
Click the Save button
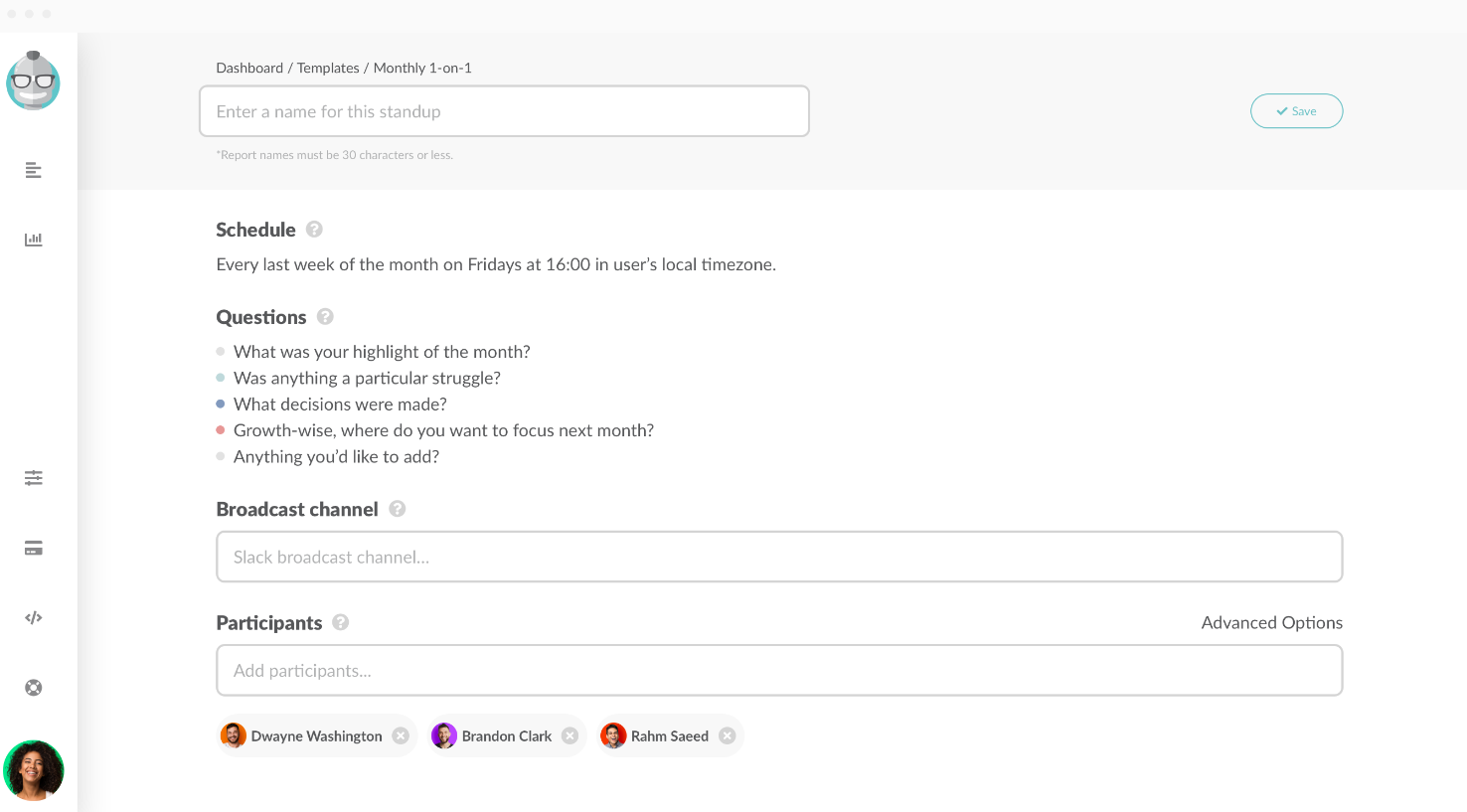coord(1296,111)
